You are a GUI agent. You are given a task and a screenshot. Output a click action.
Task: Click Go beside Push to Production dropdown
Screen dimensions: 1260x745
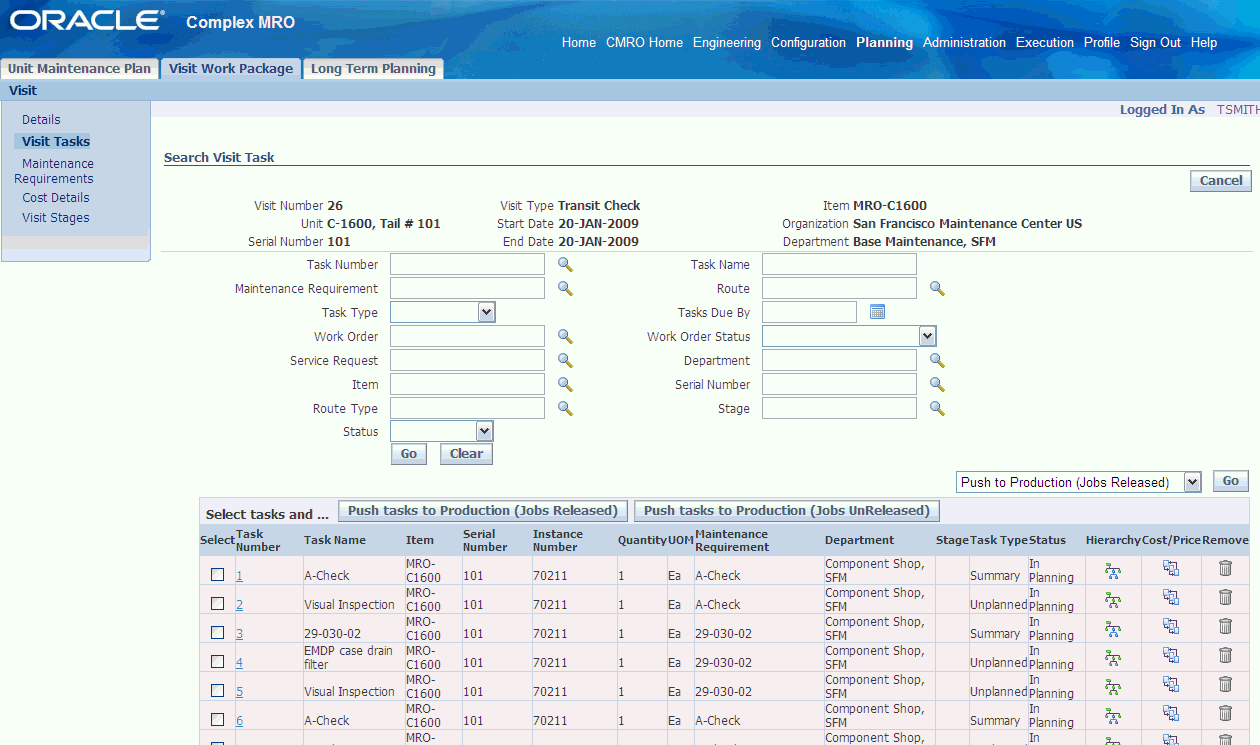coord(1231,481)
